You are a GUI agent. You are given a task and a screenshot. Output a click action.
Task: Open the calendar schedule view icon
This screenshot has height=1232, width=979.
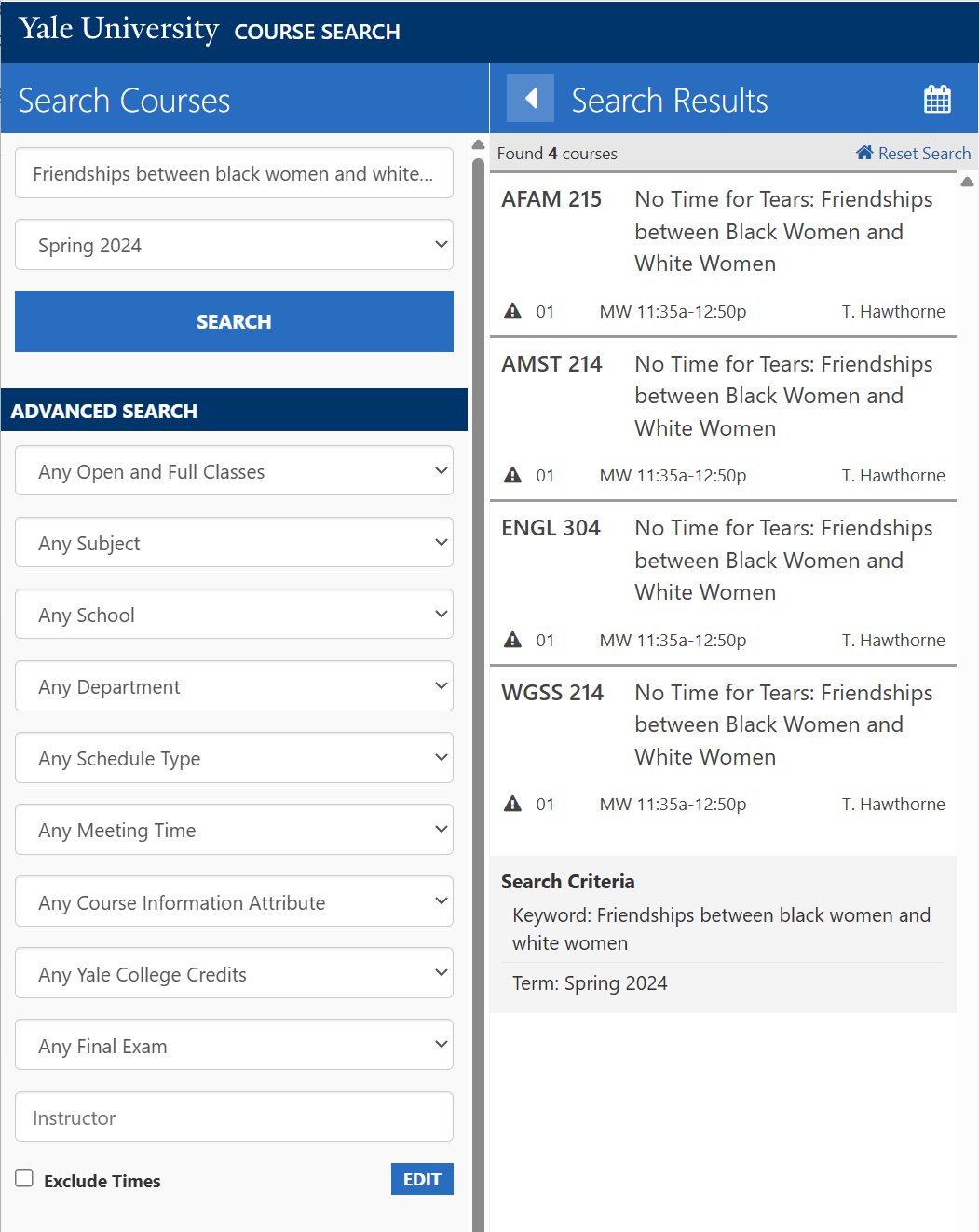(x=937, y=100)
